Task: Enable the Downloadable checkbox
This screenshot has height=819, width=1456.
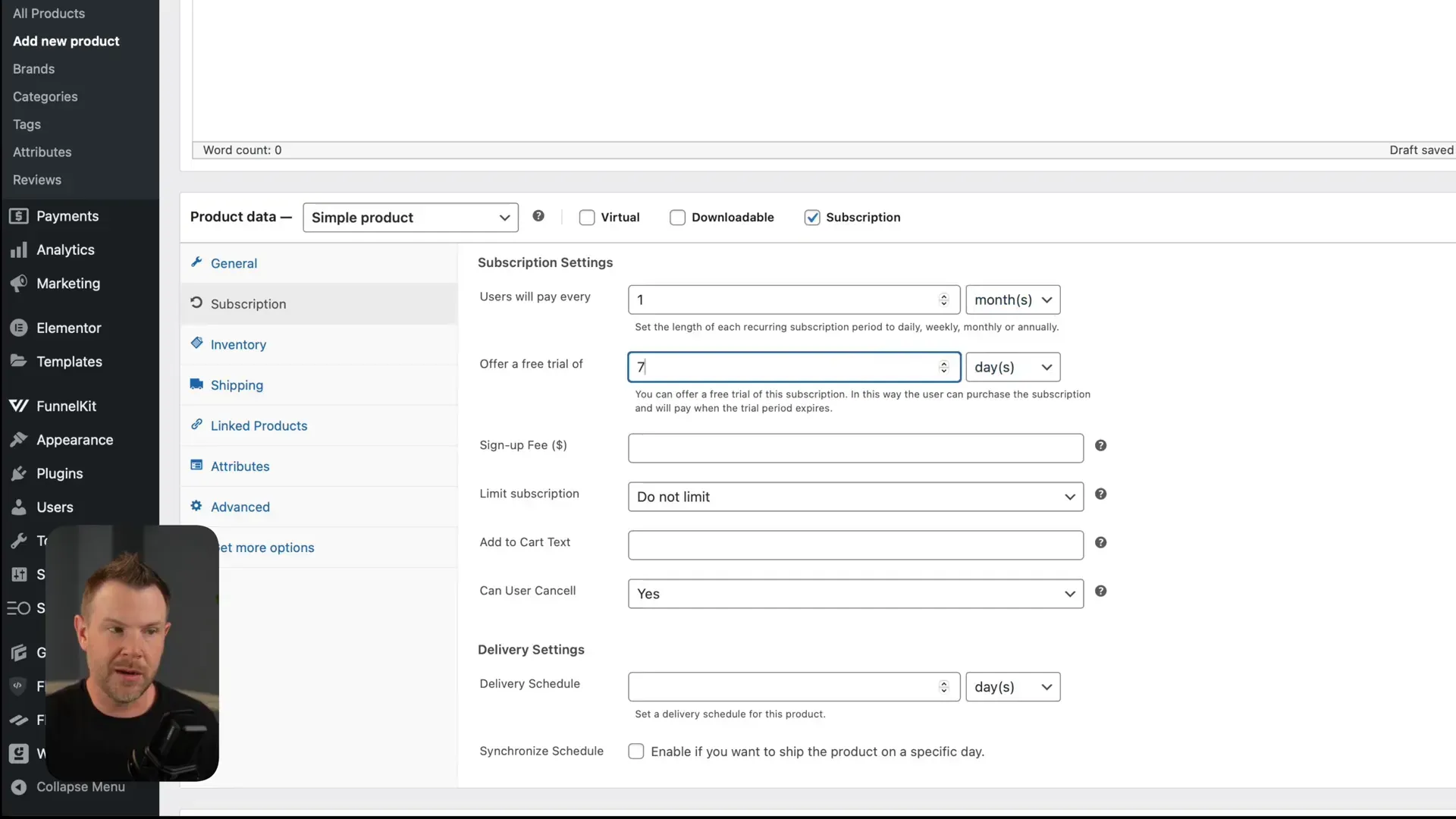Action: (678, 218)
